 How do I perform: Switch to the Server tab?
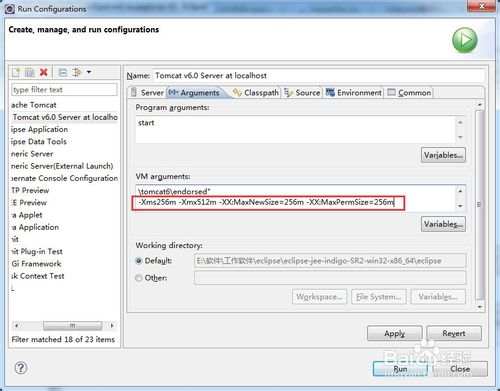click(x=147, y=93)
